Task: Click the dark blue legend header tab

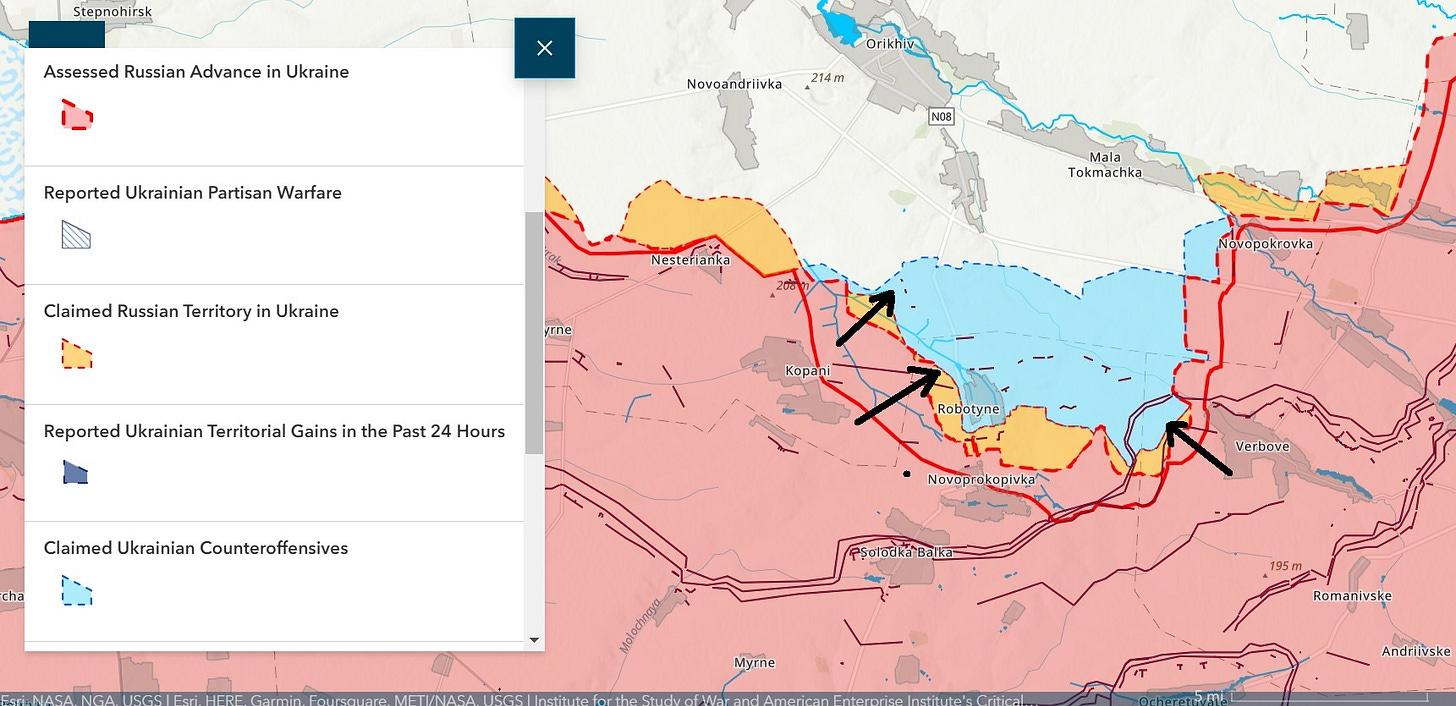Action: tap(67, 34)
